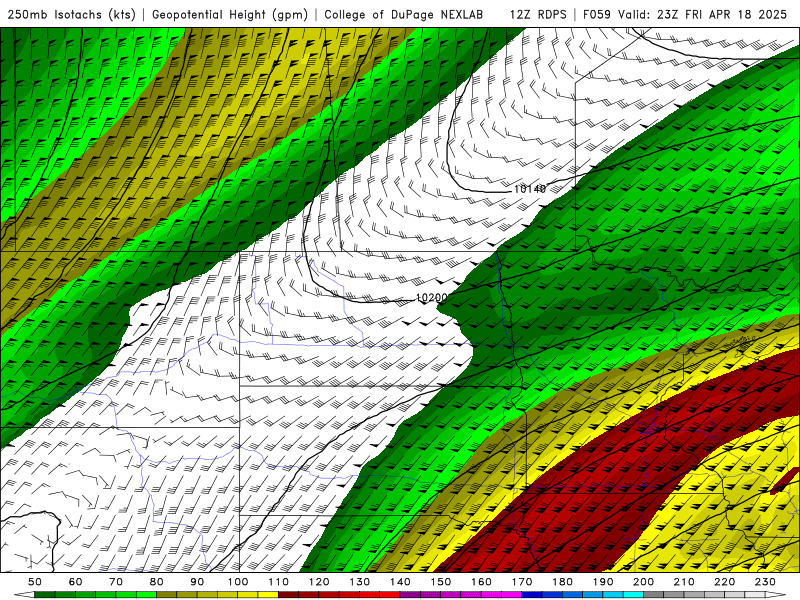Click the 80 knot legend value
Image resolution: width=800 pixels, height=600 pixels.
[x=157, y=582]
